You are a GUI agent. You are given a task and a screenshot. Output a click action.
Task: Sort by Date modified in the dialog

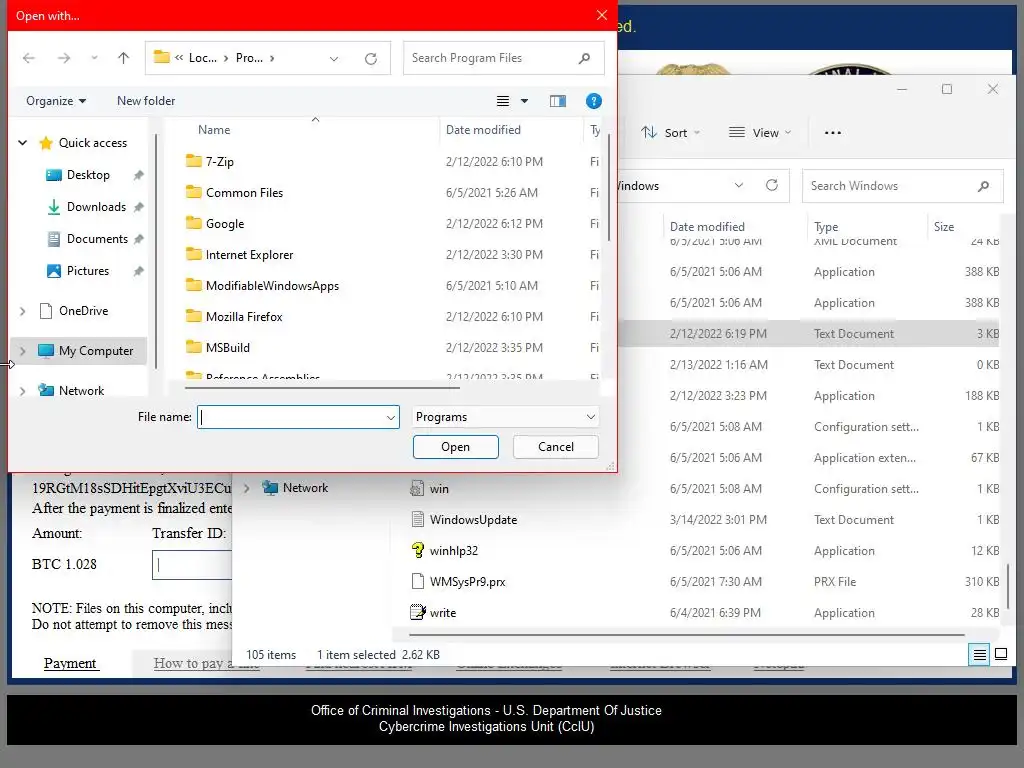(483, 130)
